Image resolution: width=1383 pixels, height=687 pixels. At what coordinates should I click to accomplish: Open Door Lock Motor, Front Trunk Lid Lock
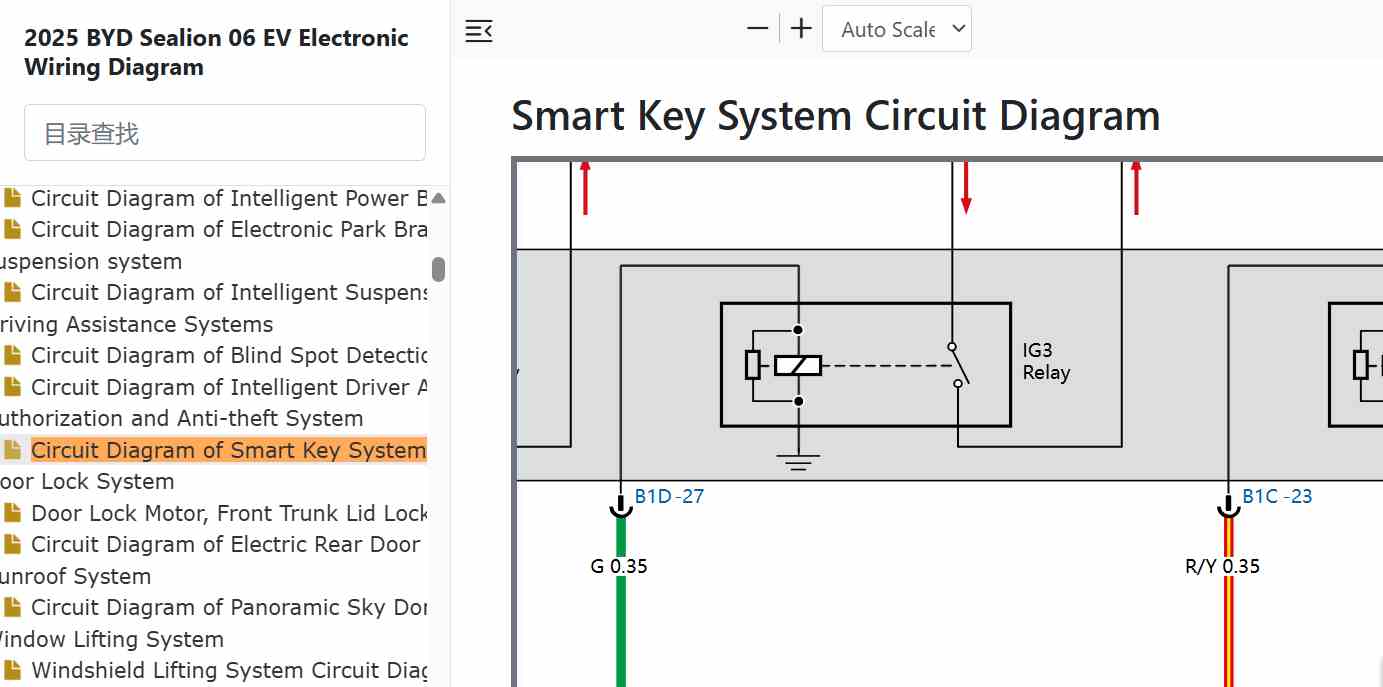tap(229, 513)
